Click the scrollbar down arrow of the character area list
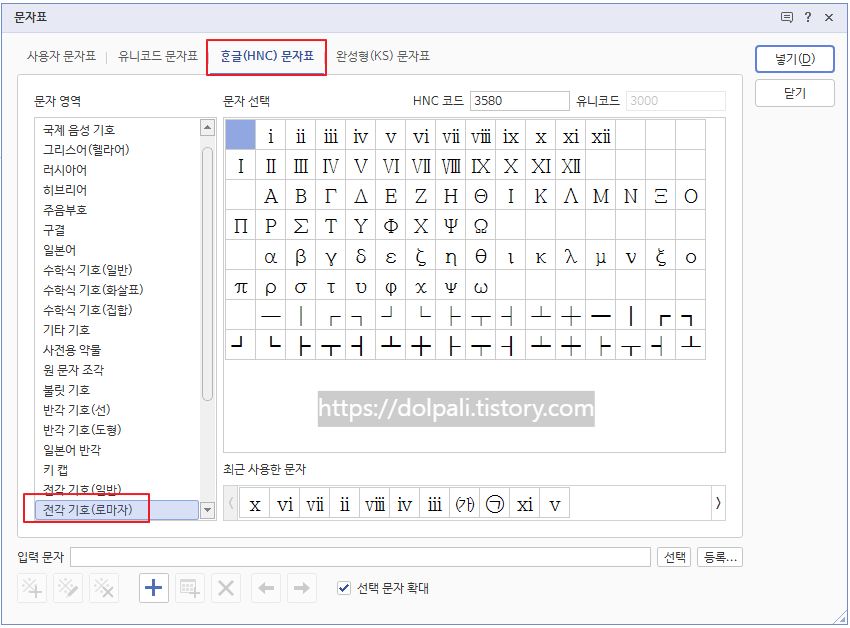This screenshot has height=628, width=850. point(207,510)
